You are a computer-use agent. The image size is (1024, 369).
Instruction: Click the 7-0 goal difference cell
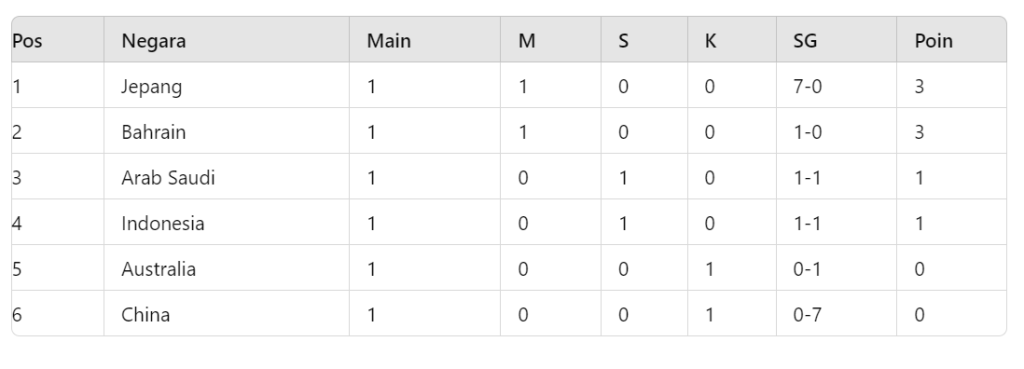pos(836,86)
